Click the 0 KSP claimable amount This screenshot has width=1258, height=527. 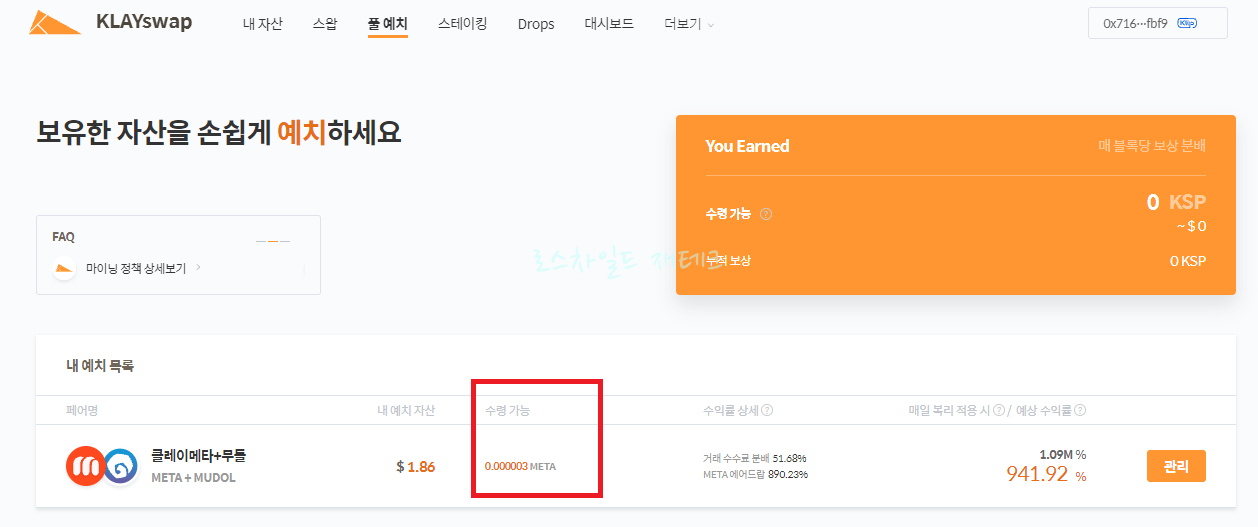point(1176,202)
